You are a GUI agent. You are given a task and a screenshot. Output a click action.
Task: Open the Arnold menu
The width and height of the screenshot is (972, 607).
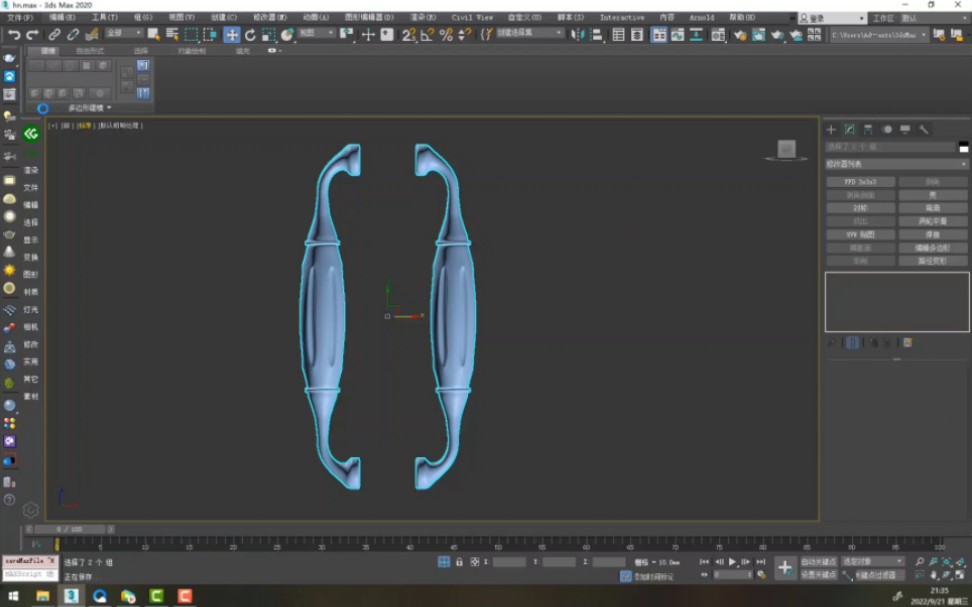(x=703, y=17)
